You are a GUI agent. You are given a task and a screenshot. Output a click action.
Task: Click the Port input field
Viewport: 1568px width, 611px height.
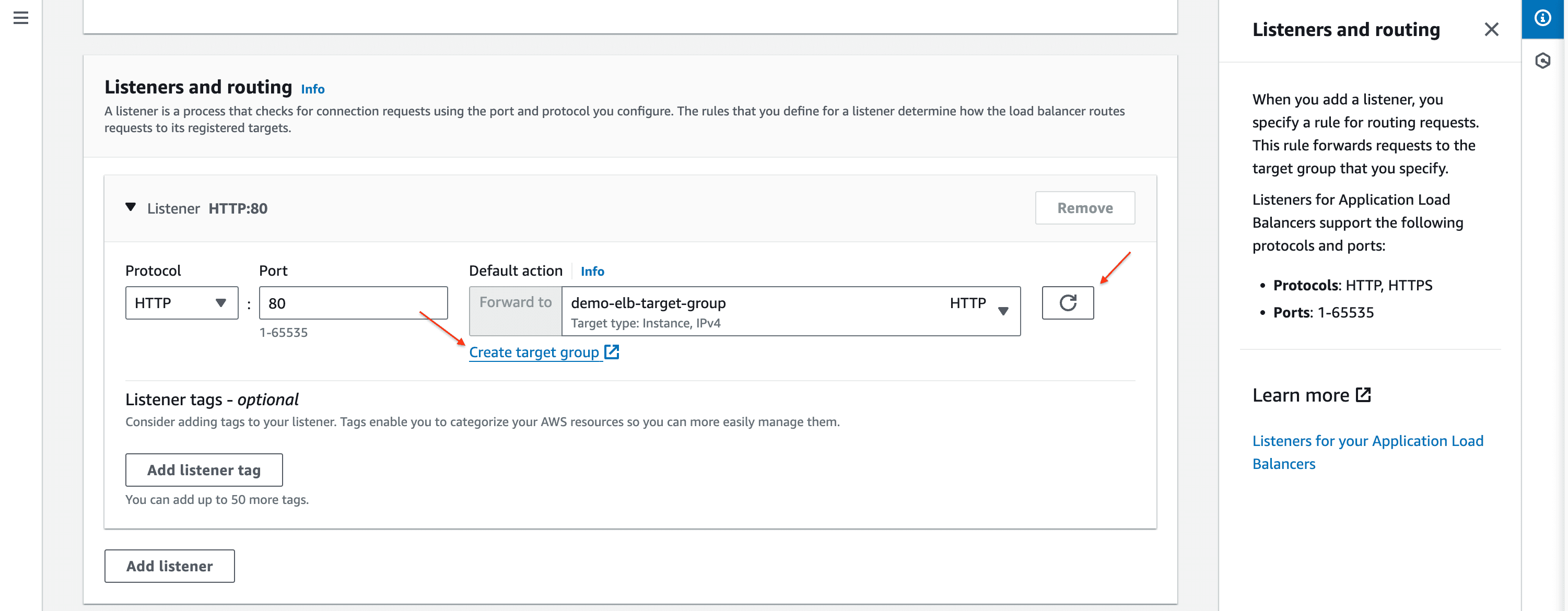tap(353, 302)
